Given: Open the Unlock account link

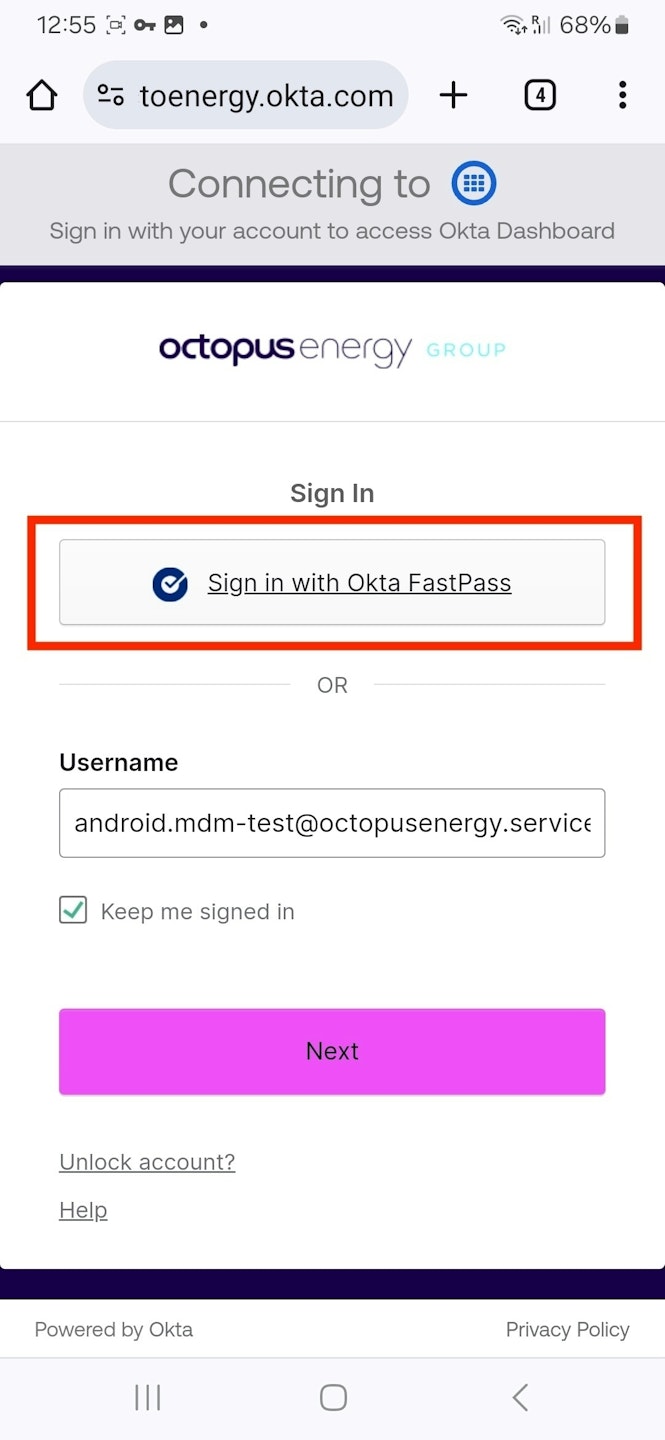Looking at the screenshot, I should tap(147, 1162).
